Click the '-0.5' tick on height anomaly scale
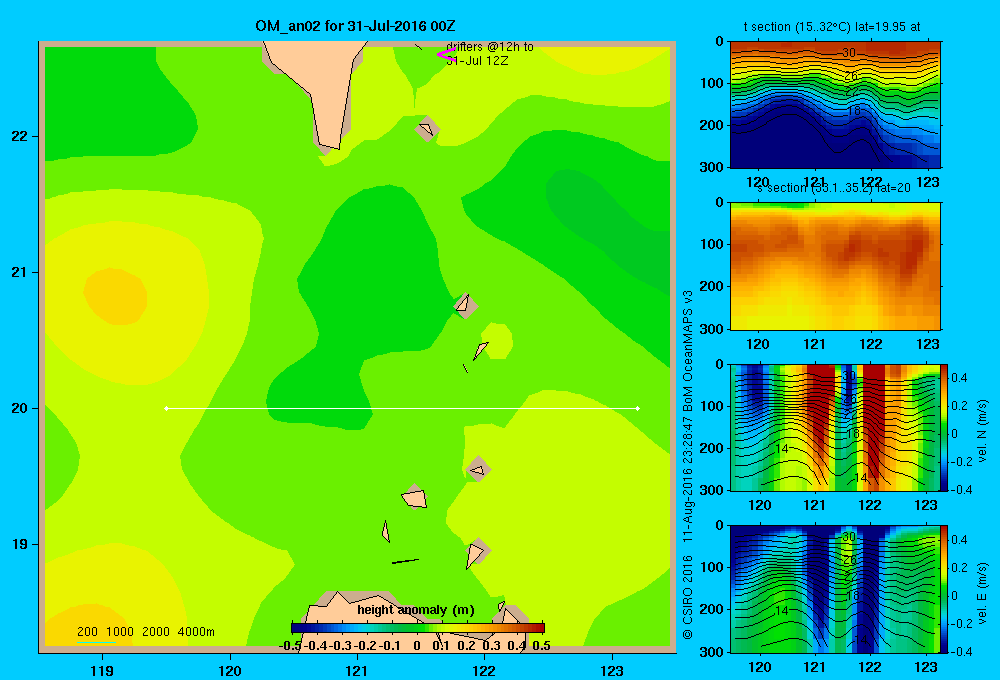This screenshot has height=680, width=1000. pos(290,646)
